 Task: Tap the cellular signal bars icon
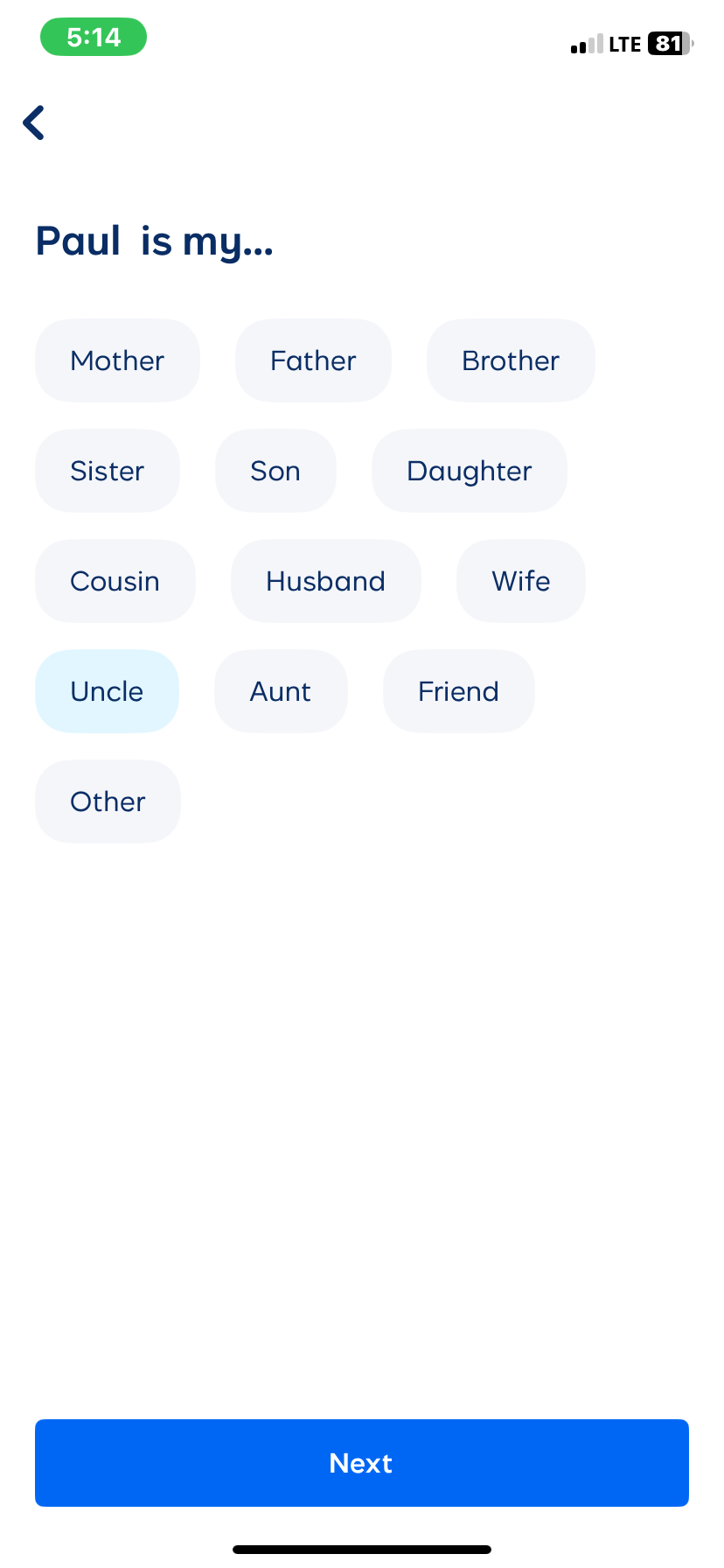tap(587, 45)
